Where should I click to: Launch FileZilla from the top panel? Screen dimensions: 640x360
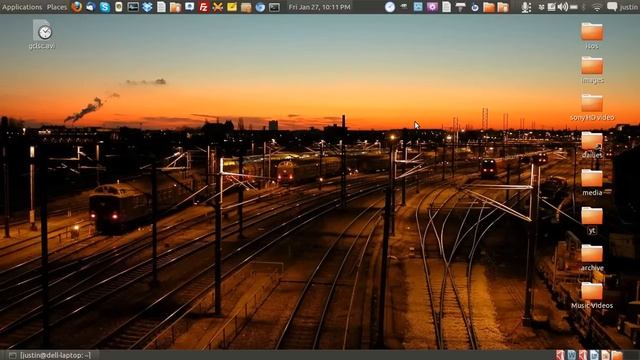(x=203, y=7)
